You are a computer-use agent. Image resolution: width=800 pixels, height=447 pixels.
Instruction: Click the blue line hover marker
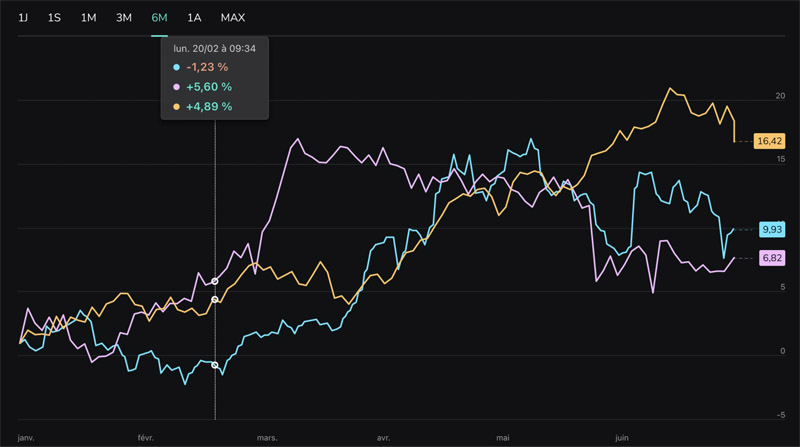[x=215, y=365]
